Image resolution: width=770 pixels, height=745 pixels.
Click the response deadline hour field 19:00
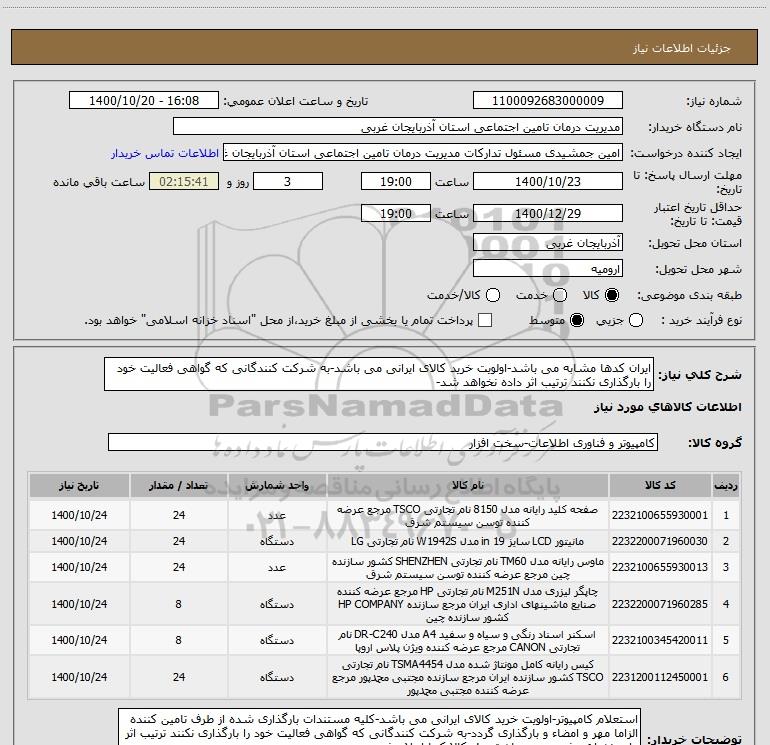click(396, 181)
